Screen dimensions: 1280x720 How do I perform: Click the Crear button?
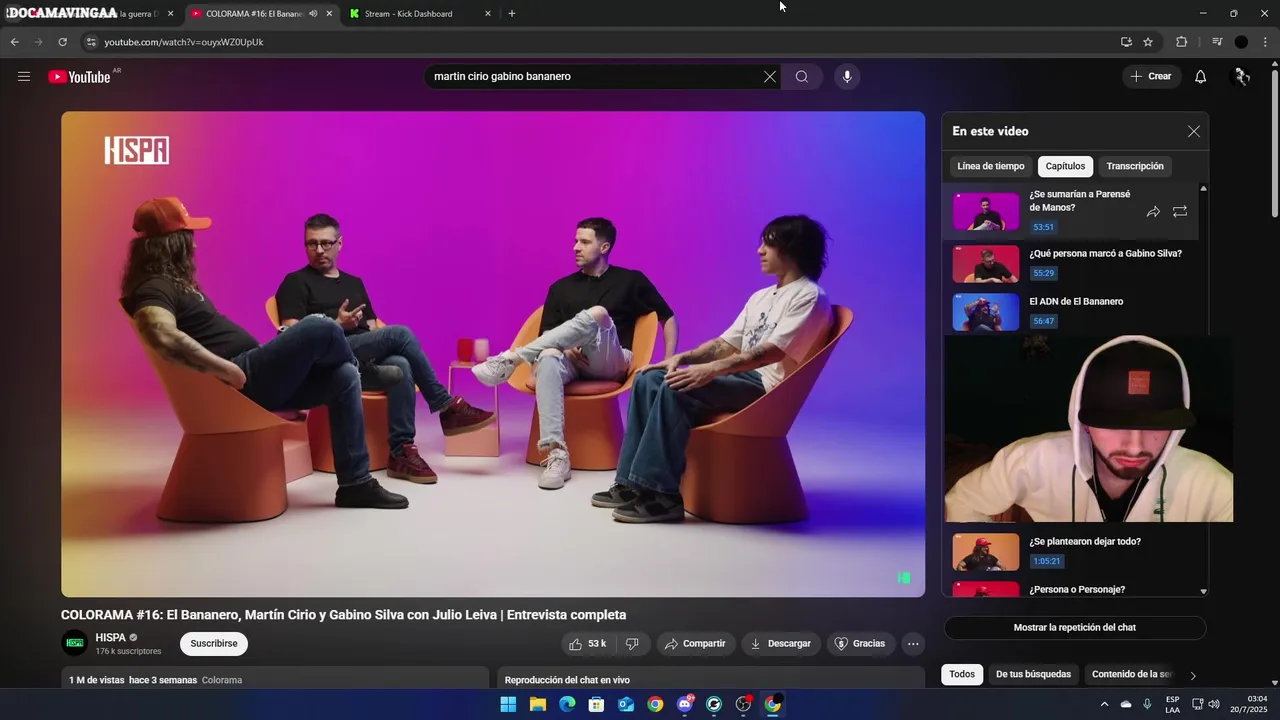(1150, 77)
